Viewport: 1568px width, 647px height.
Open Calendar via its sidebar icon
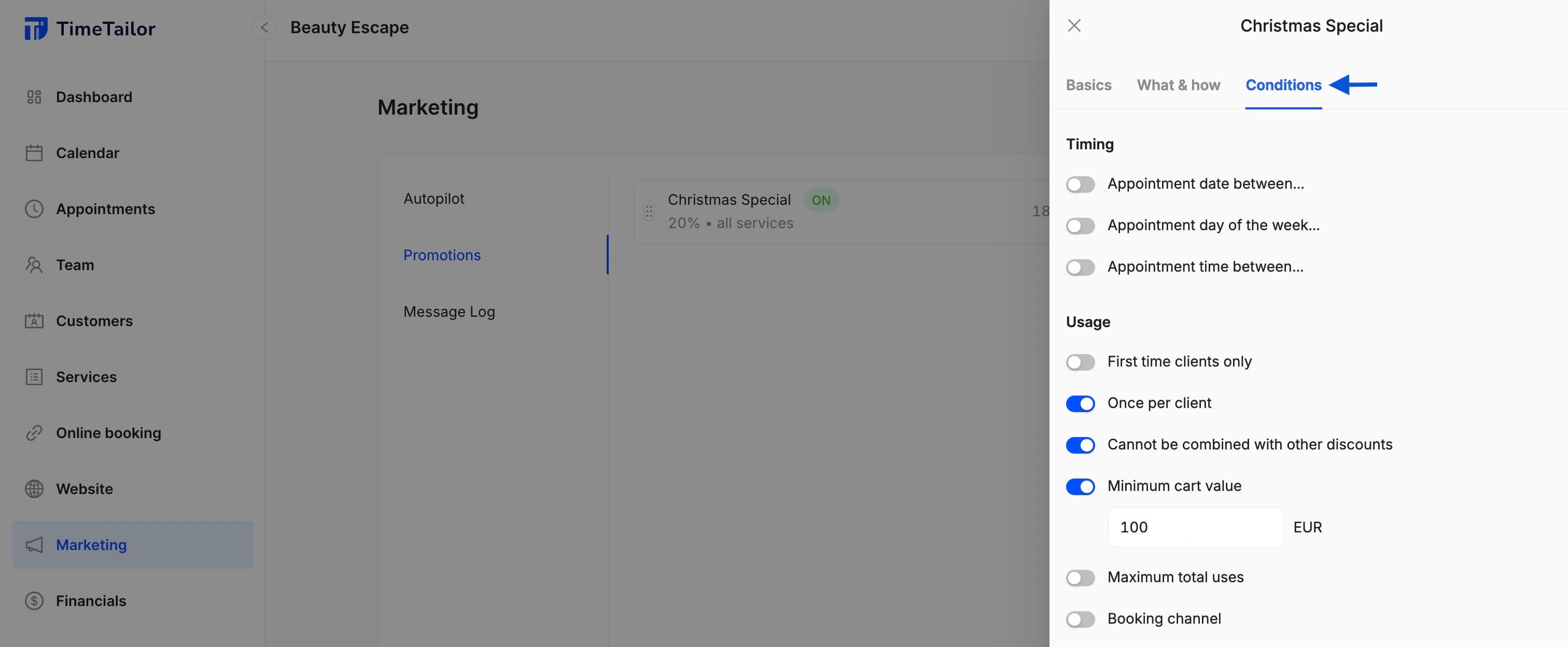click(34, 153)
